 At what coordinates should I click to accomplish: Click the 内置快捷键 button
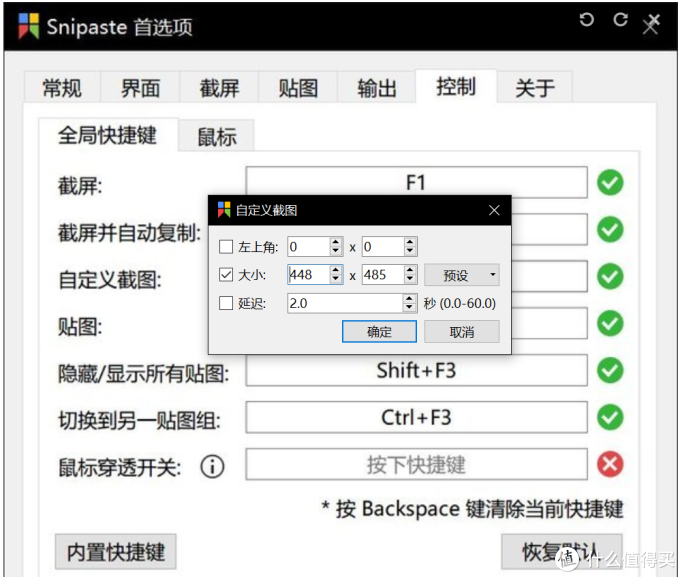tap(116, 552)
